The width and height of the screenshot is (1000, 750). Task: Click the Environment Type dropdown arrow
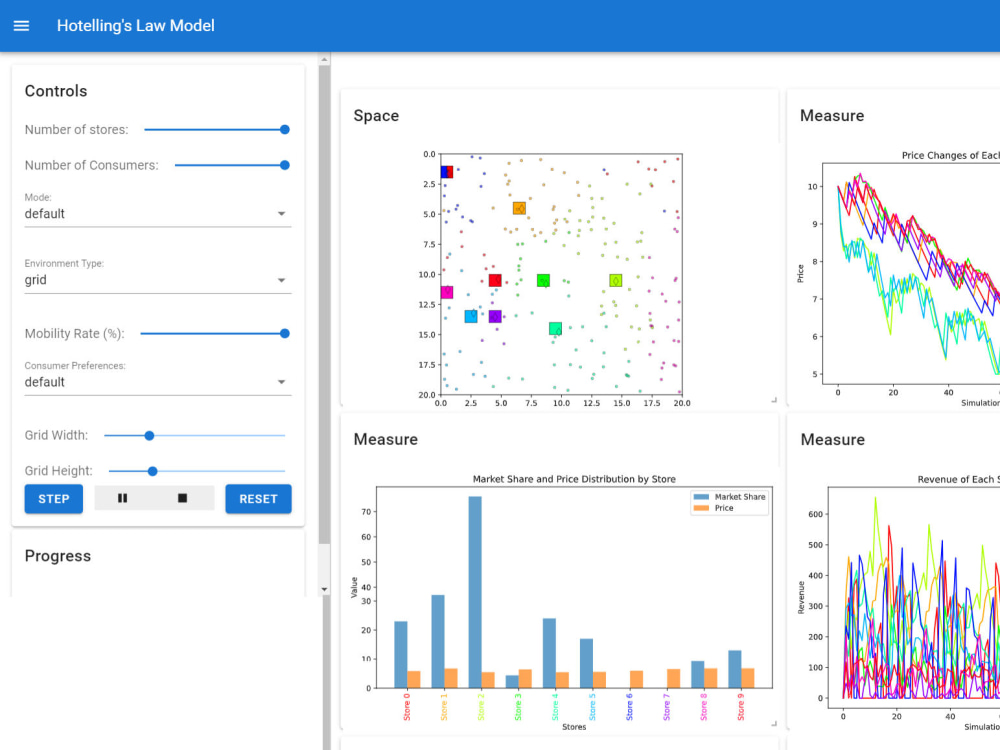281,280
